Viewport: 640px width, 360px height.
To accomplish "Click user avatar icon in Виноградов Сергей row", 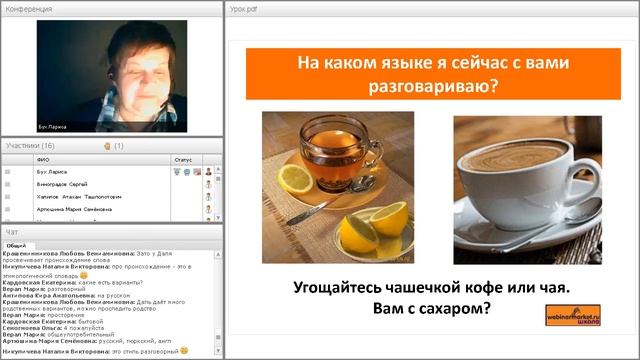I will tap(209, 184).
